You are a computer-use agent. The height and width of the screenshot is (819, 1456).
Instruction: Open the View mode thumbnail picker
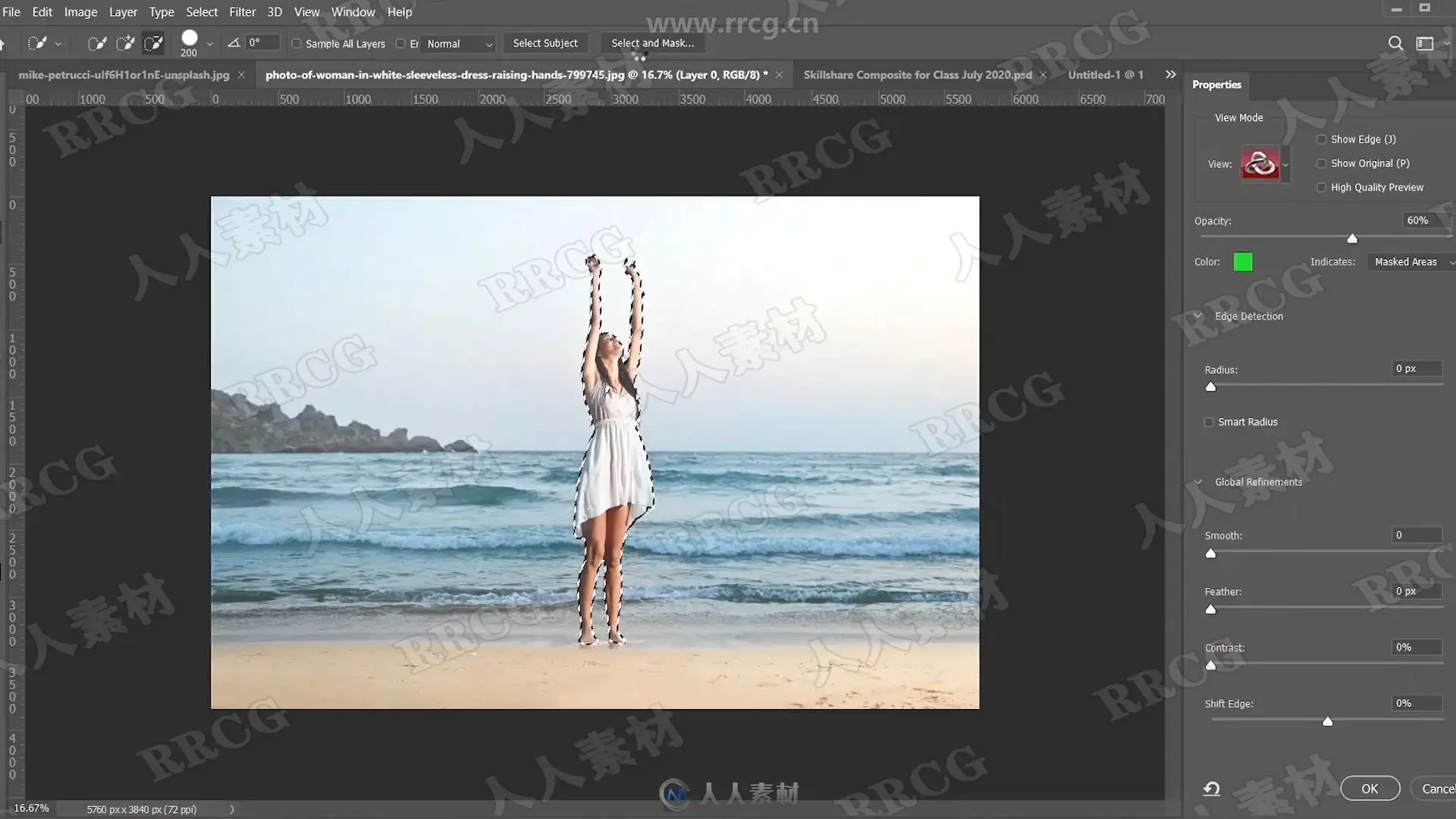pos(1260,164)
